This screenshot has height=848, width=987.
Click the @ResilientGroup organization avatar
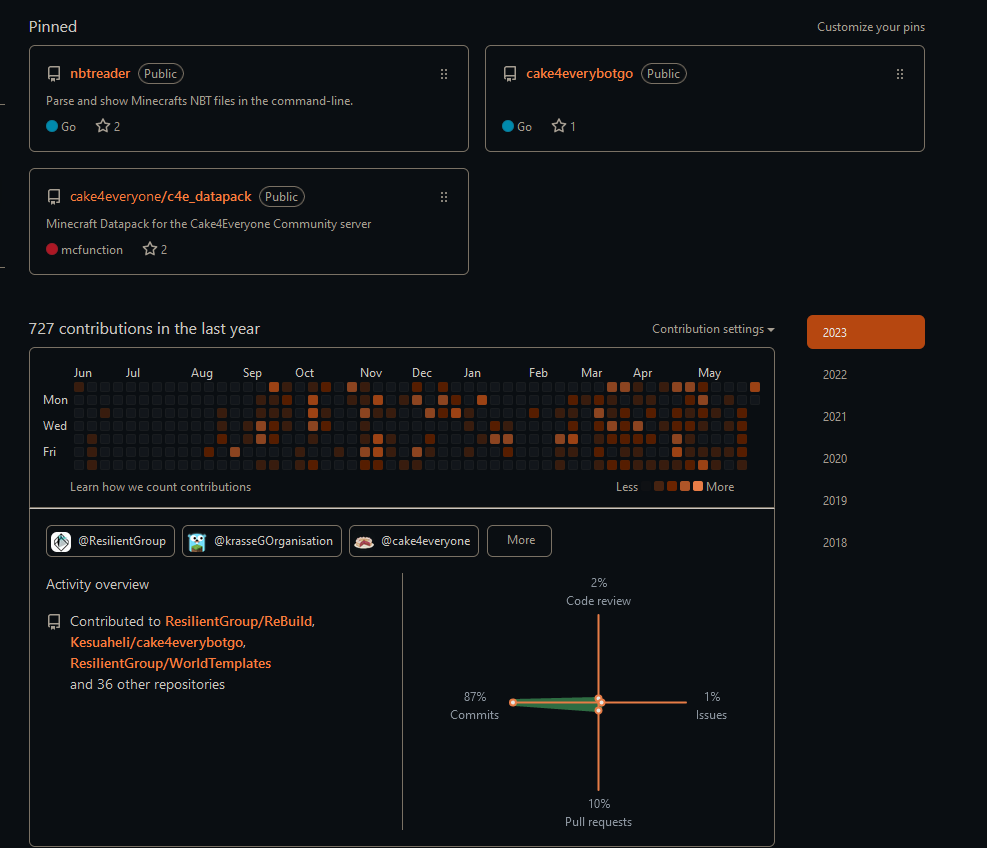62,540
